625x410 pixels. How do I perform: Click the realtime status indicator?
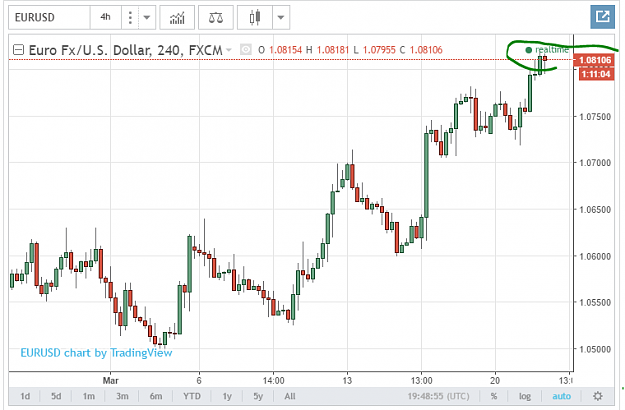tap(547, 50)
